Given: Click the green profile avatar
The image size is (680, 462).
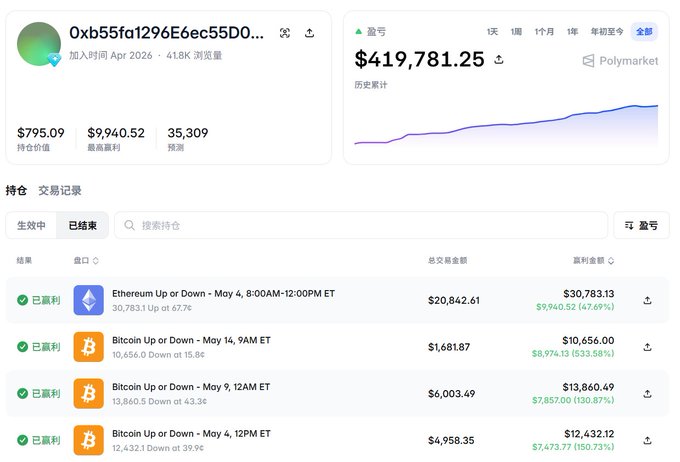Looking at the screenshot, I should [x=39, y=44].
